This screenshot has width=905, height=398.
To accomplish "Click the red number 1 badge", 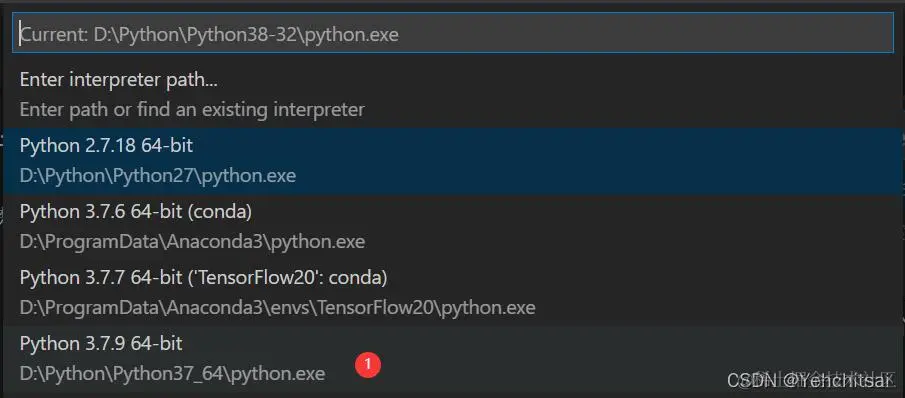I will (368, 365).
